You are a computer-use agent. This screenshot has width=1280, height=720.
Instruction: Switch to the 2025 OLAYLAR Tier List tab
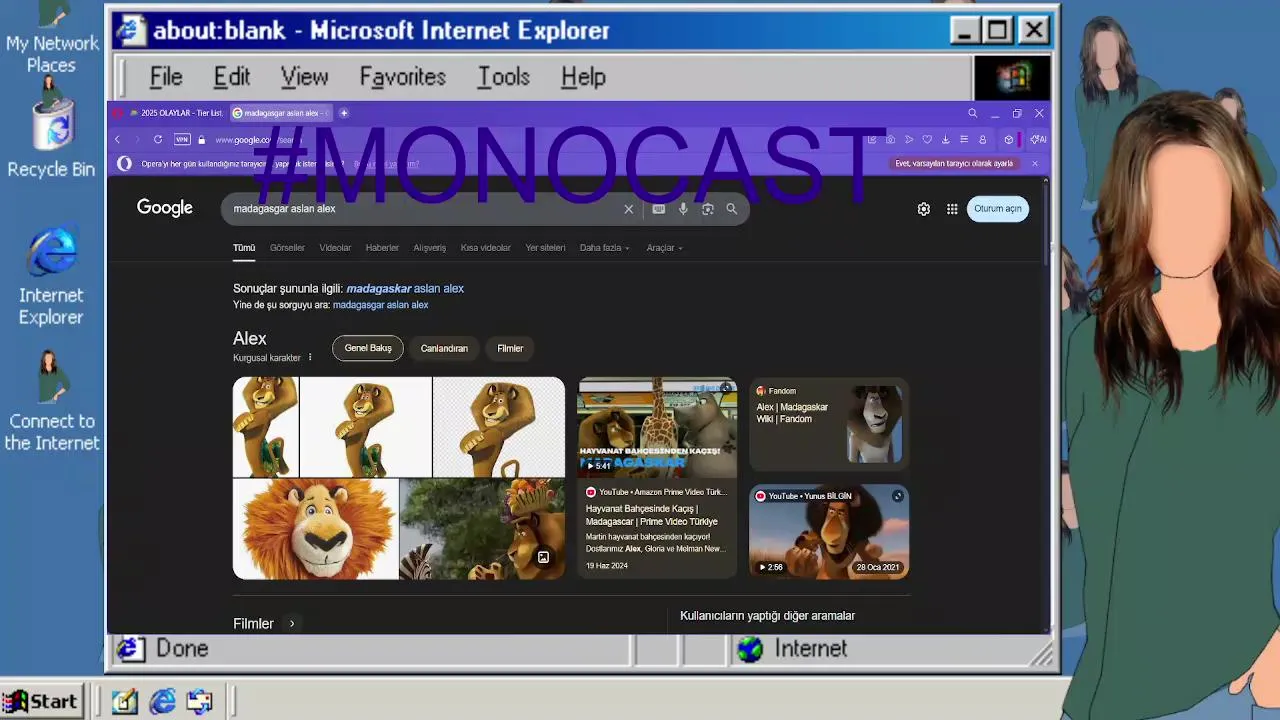point(176,113)
